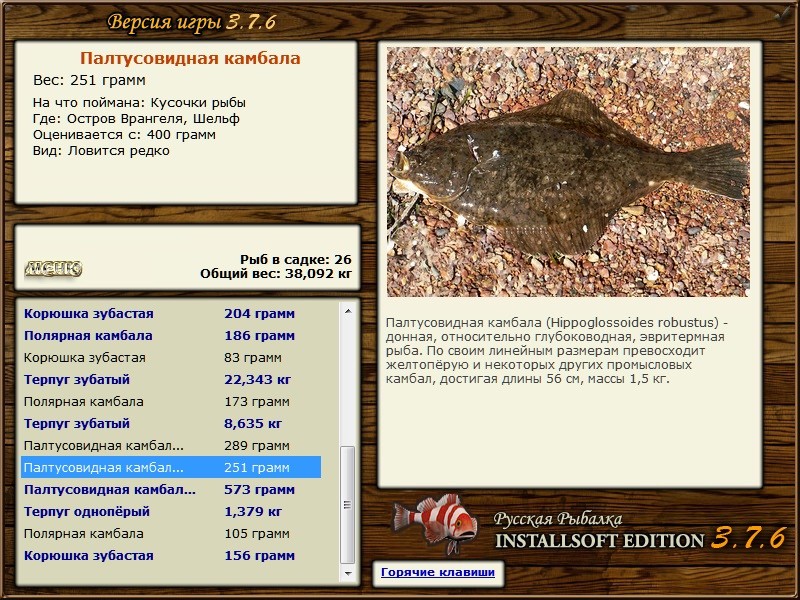This screenshot has width=800, height=600.
Task: Select Палтусовидная камбала 573 грамм row
Action: (x=171, y=489)
